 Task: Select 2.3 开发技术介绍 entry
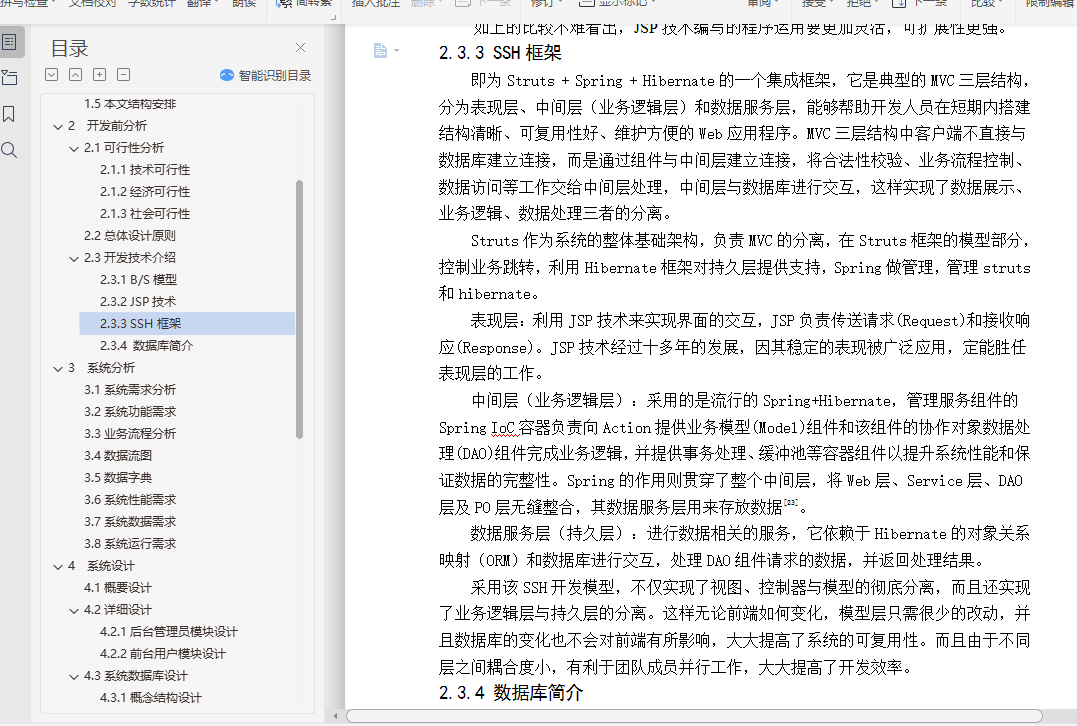[x=130, y=258]
